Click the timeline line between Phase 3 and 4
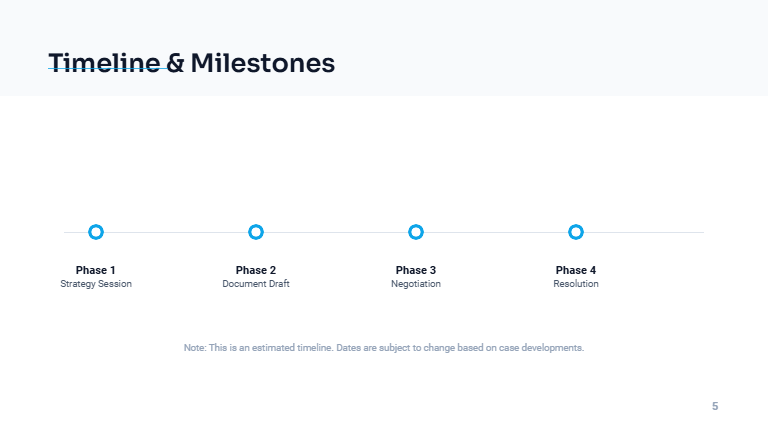Screen dimensions: 768x432 point(496,232)
